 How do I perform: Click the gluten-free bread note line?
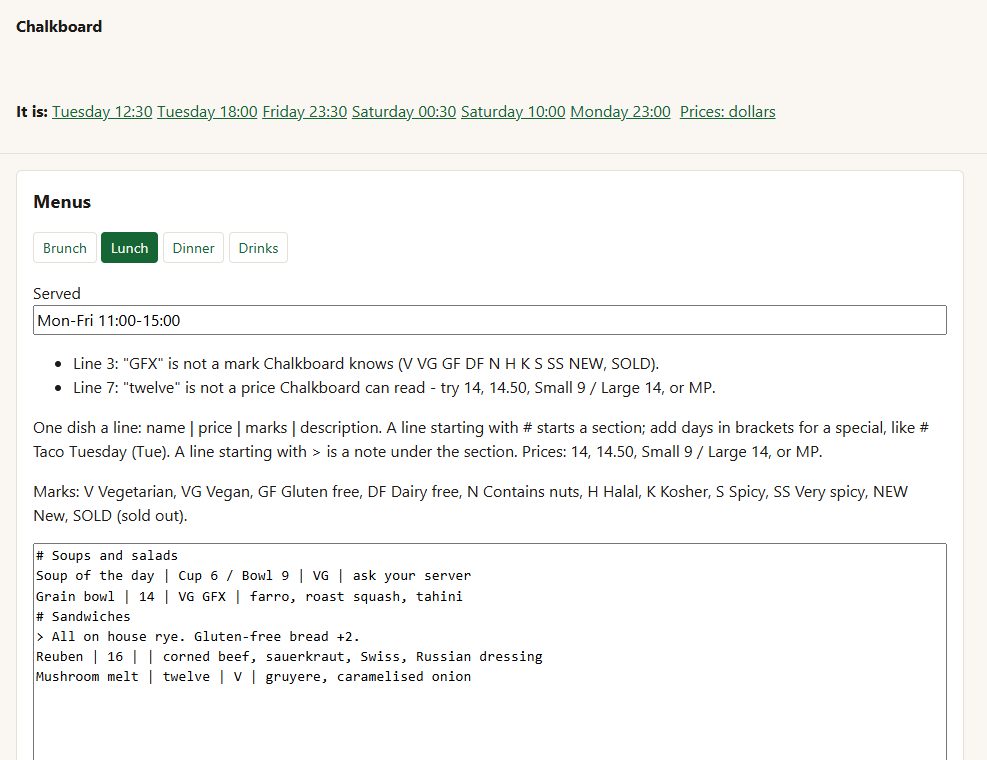[x=198, y=636]
